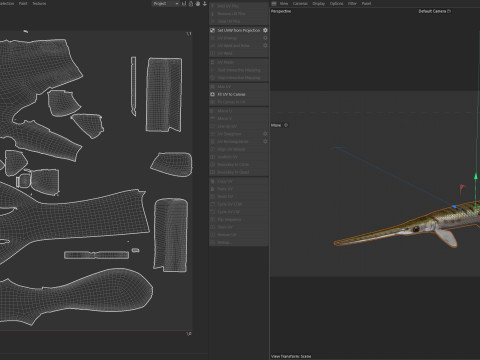Click Stop Interactive Mapping command
480x360 pixels.
click(239, 78)
